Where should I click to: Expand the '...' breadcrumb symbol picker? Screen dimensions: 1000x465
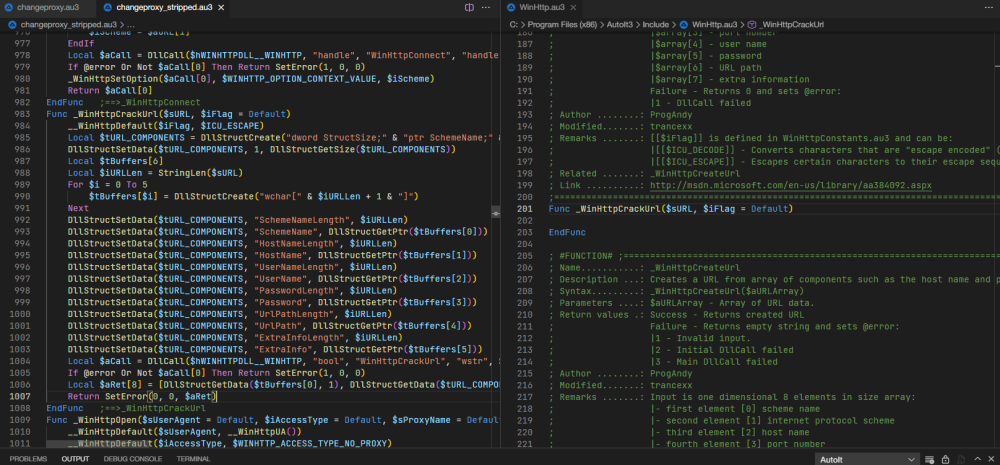tap(131, 24)
